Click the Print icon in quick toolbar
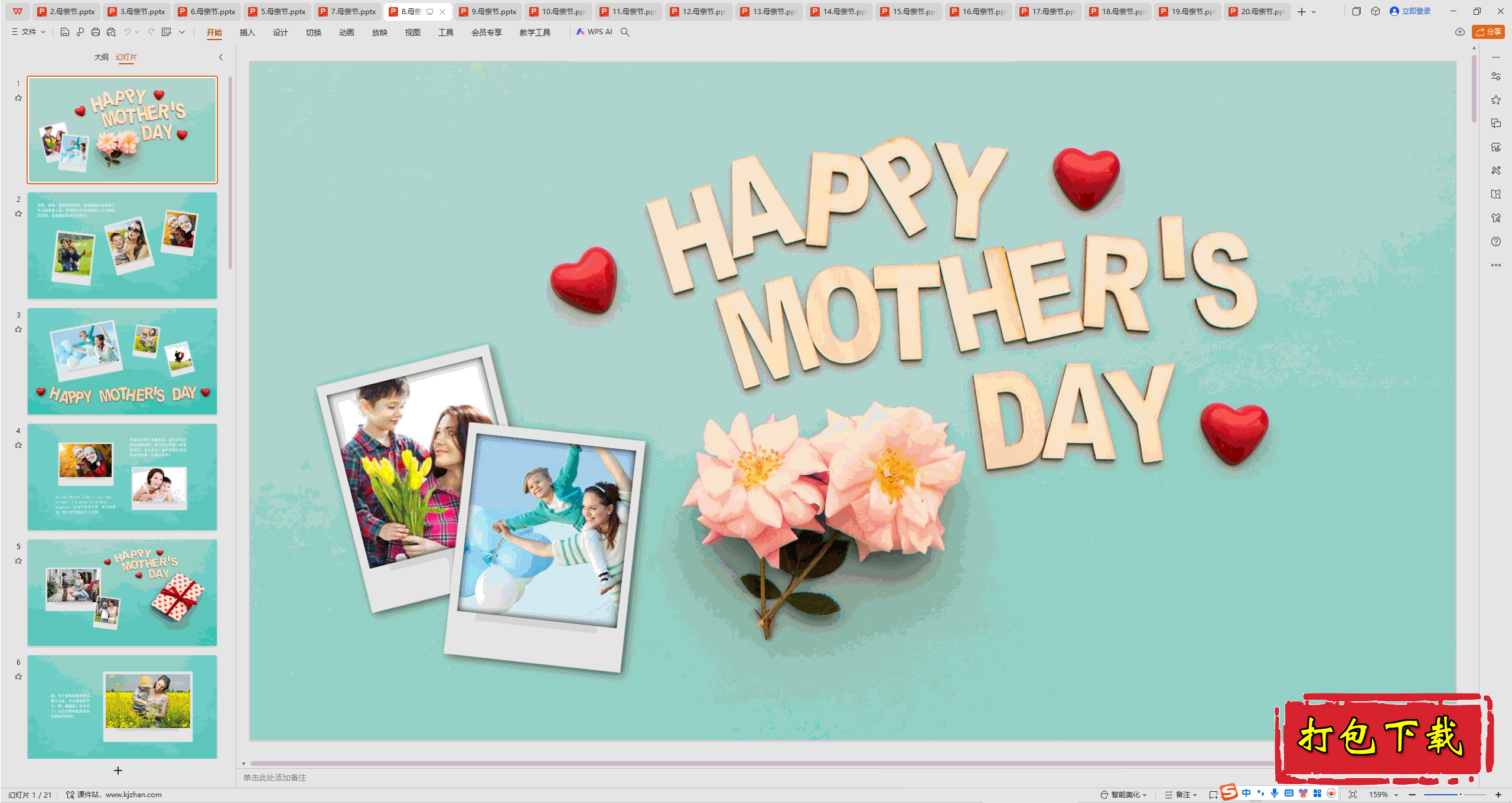Image resolution: width=1512 pixels, height=803 pixels. point(96,32)
